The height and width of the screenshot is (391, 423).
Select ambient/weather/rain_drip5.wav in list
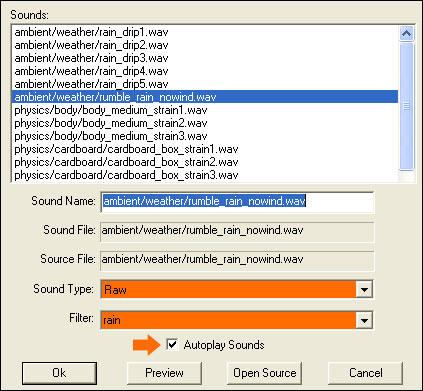coord(205,84)
